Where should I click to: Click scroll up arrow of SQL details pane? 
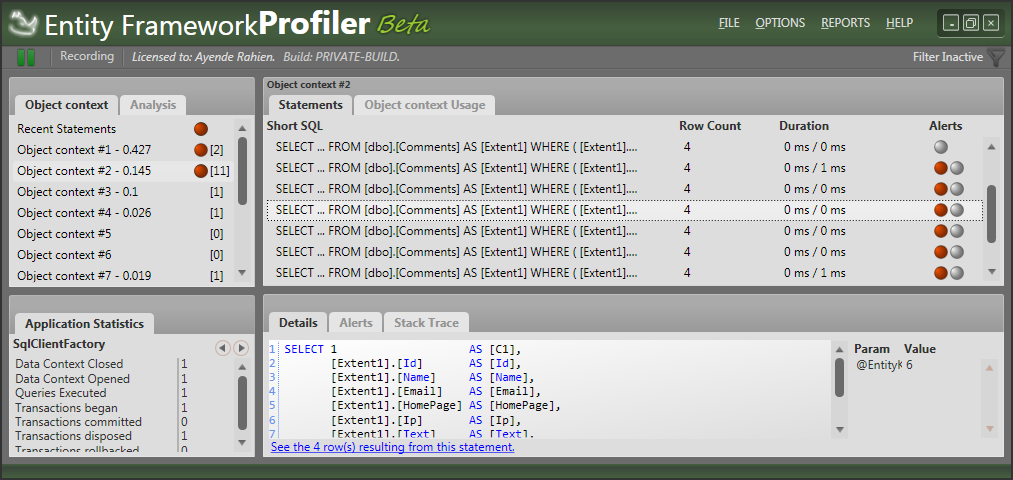coord(840,349)
